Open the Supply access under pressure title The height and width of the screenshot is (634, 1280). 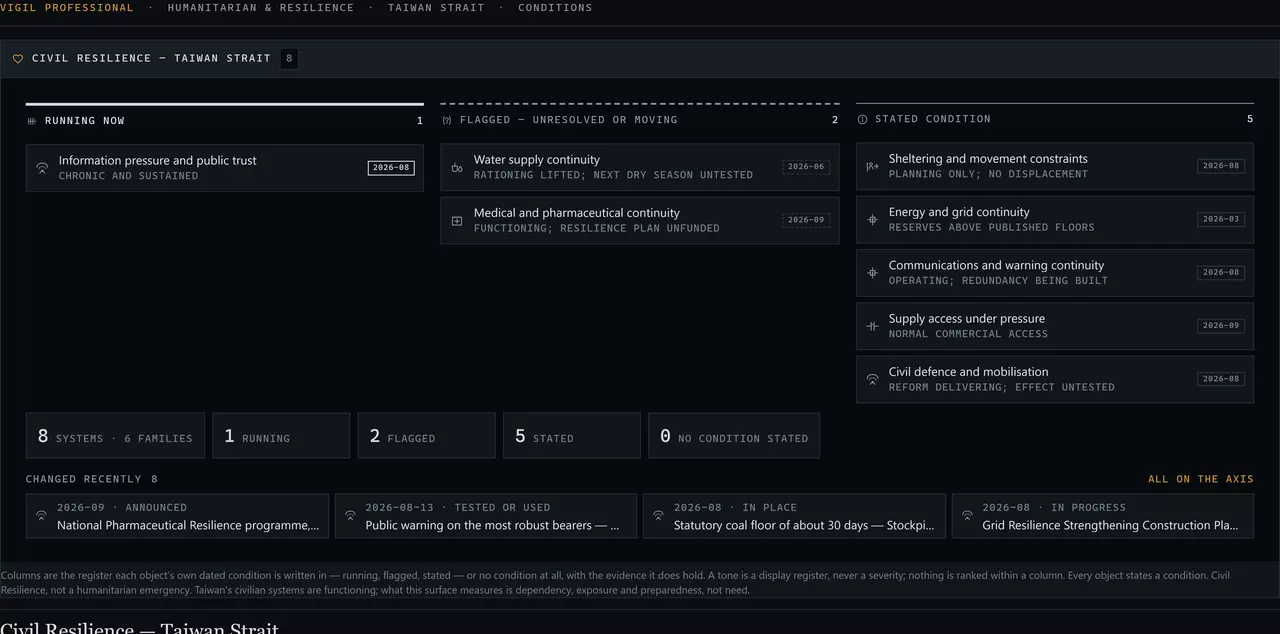pos(967,318)
